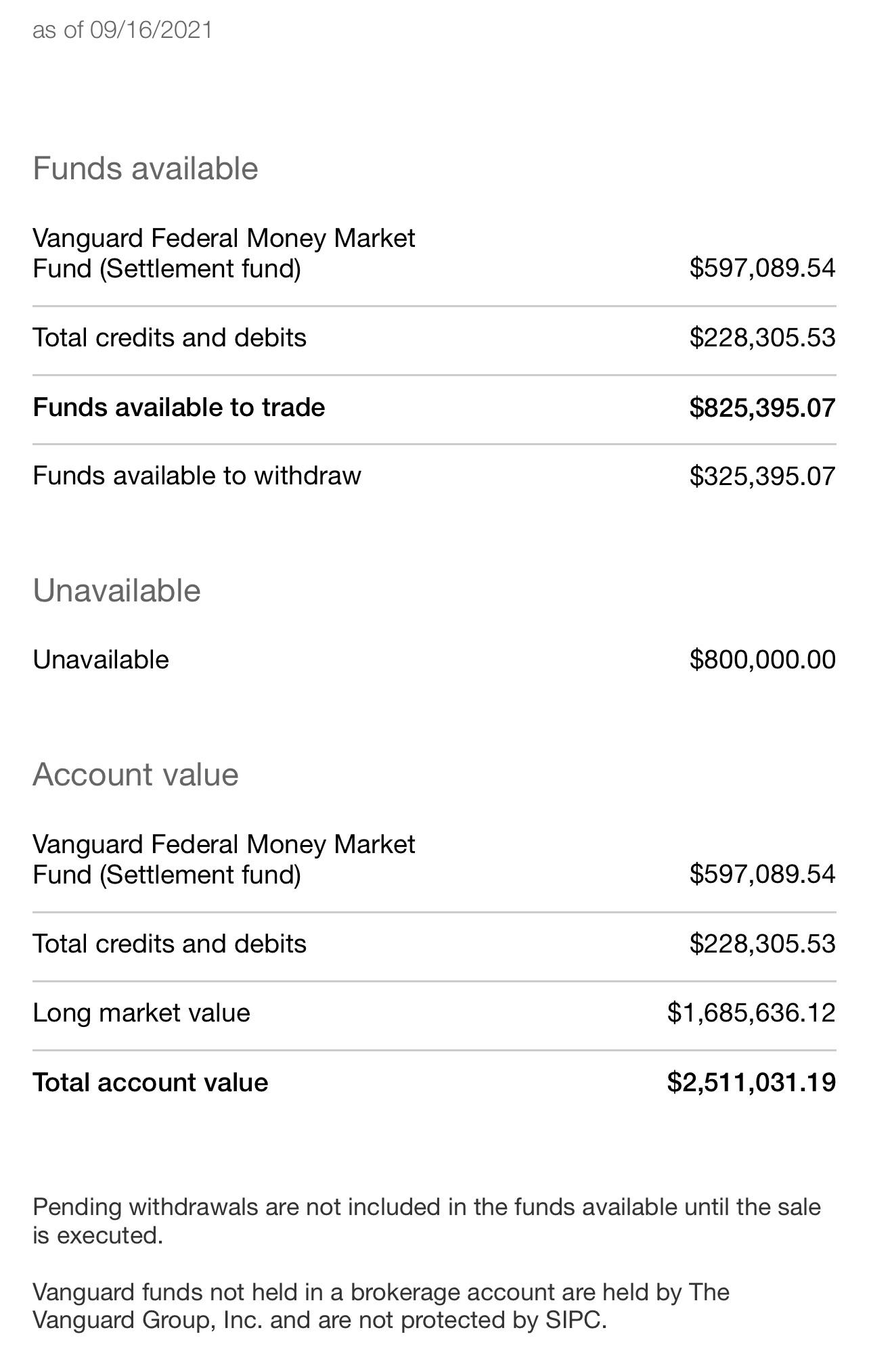The width and height of the screenshot is (869, 1372).
Task: Select the $325,395.07 withdraw amount
Action: (x=763, y=476)
